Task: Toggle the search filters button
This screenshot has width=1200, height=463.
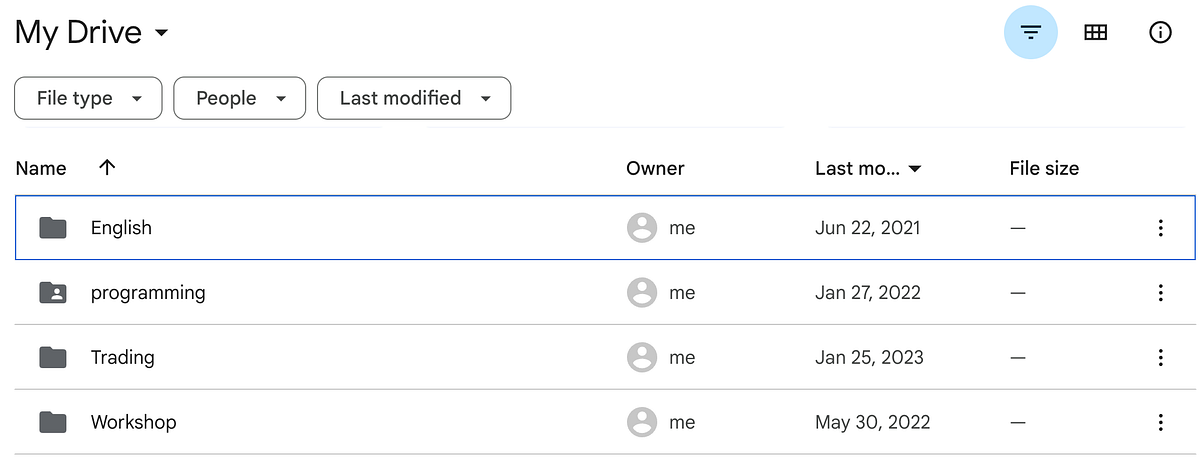Action: (x=1030, y=33)
